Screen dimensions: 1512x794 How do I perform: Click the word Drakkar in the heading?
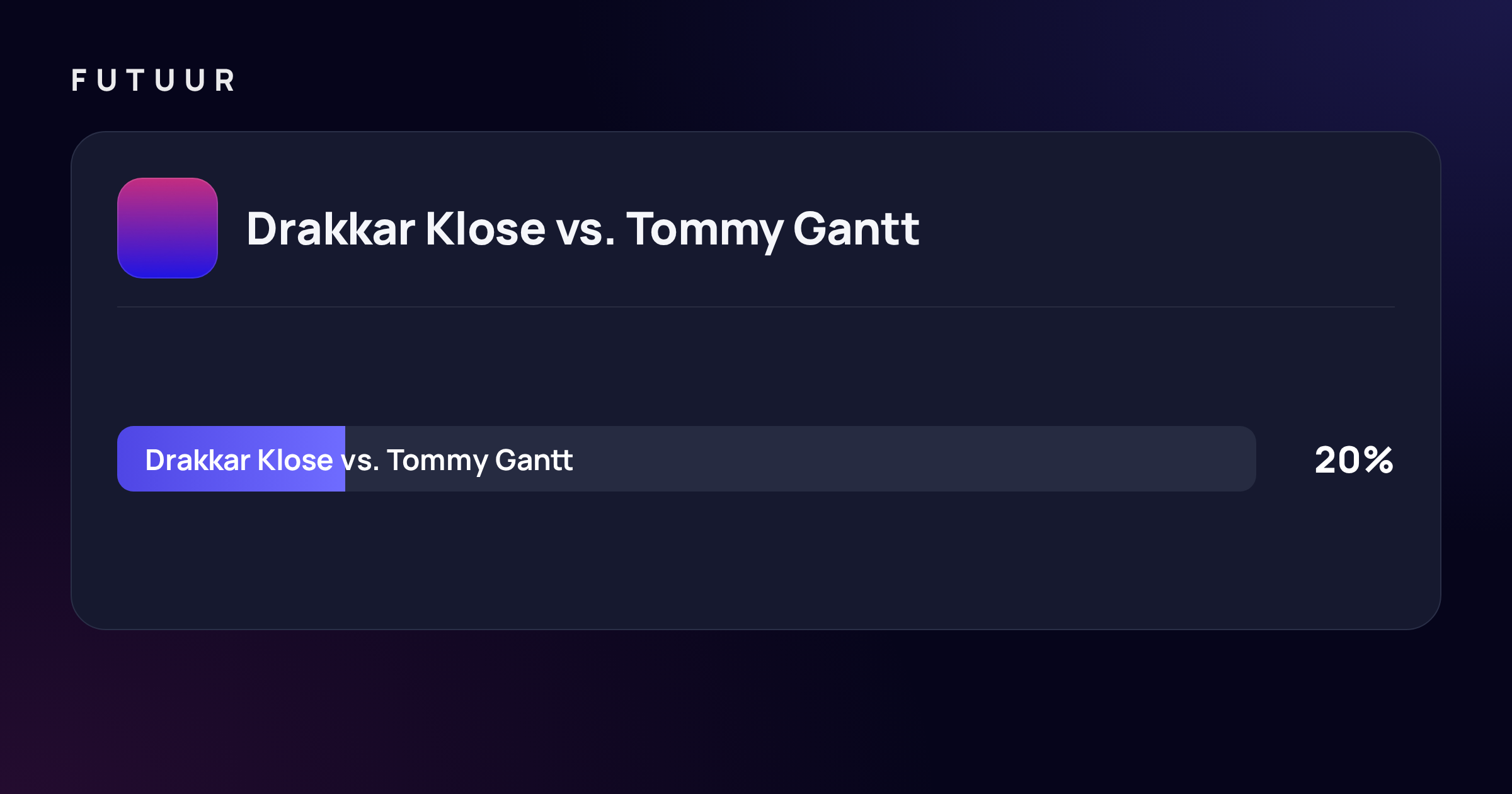point(331,229)
